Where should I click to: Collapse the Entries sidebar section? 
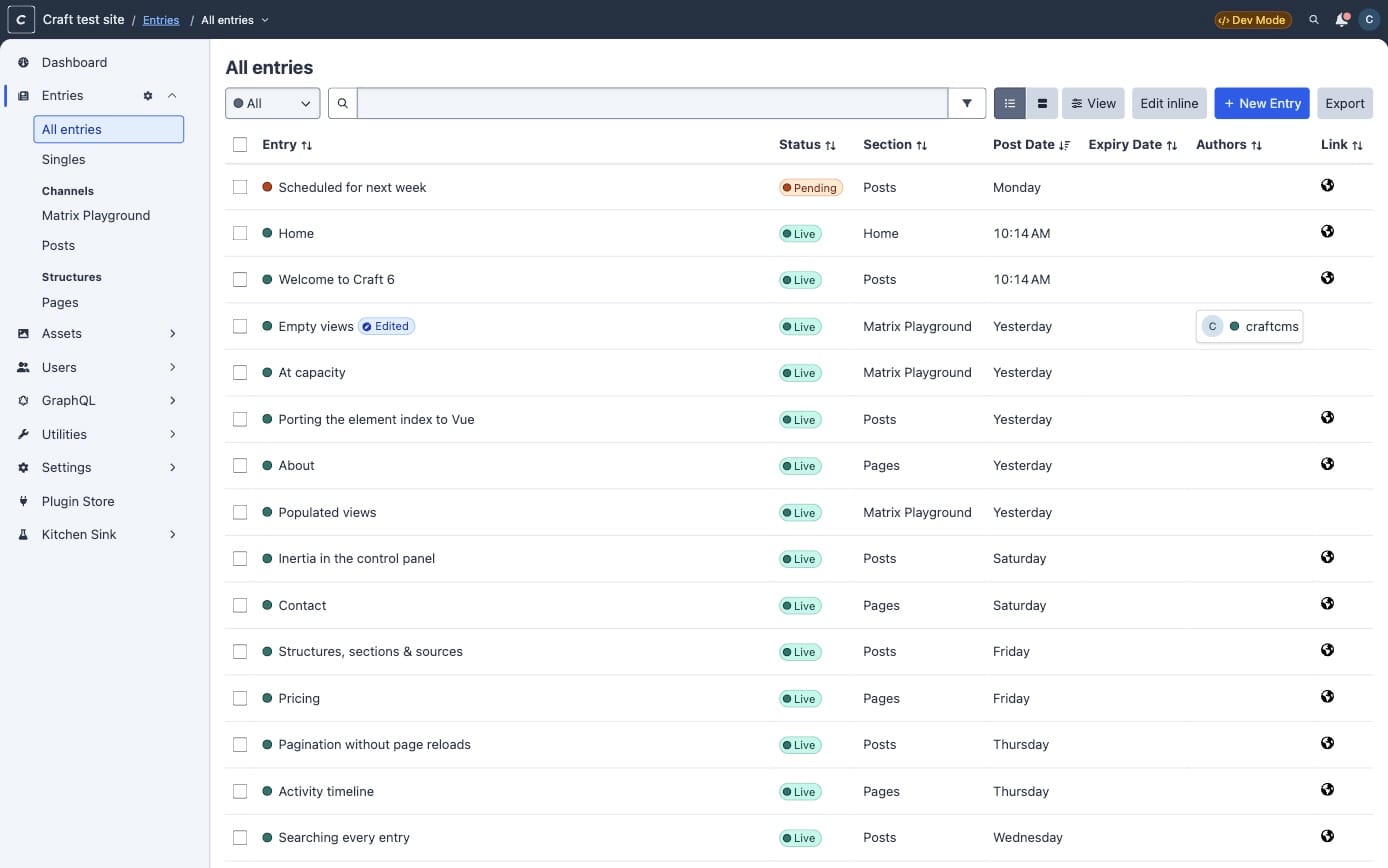pyautogui.click(x=172, y=96)
